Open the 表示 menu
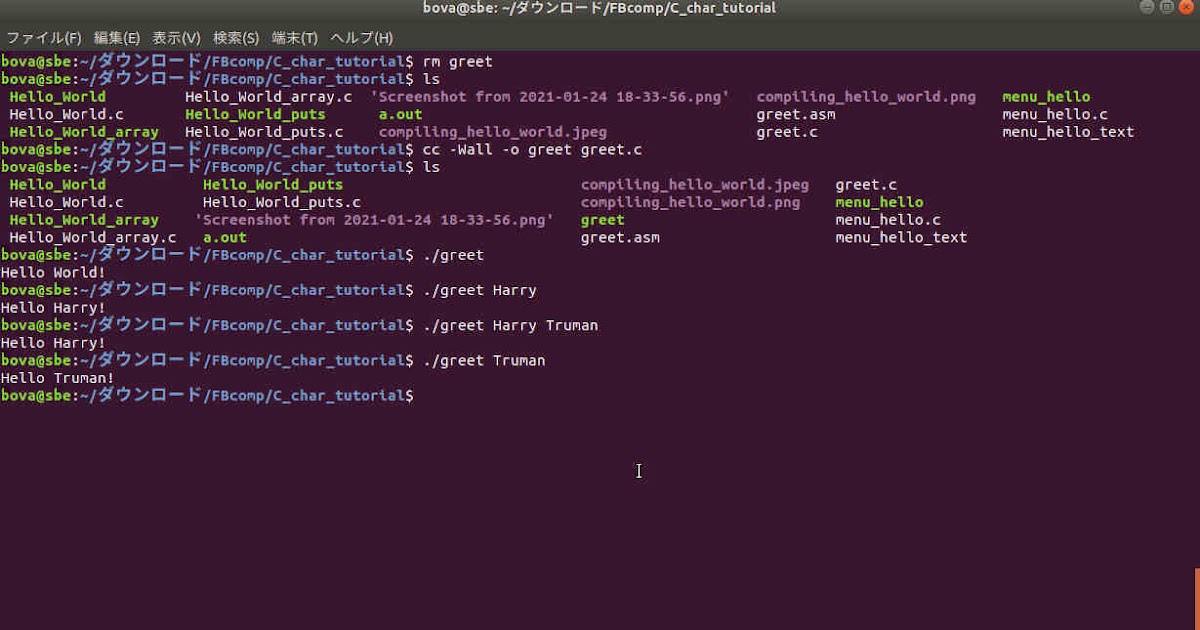Viewport: 1200px width, 630px height. [x=175, y=37]
